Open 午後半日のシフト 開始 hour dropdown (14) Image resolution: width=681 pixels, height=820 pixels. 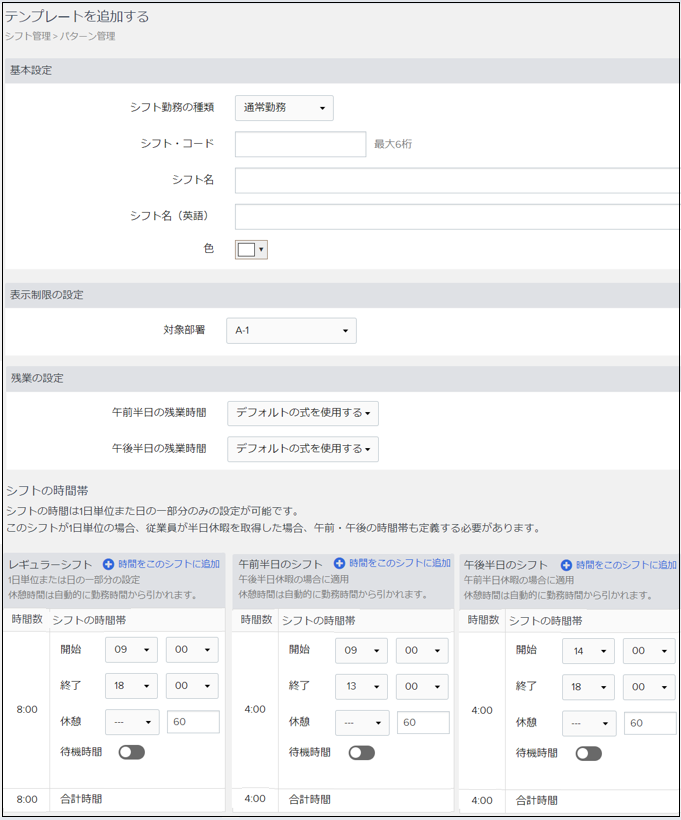[588, 650]
